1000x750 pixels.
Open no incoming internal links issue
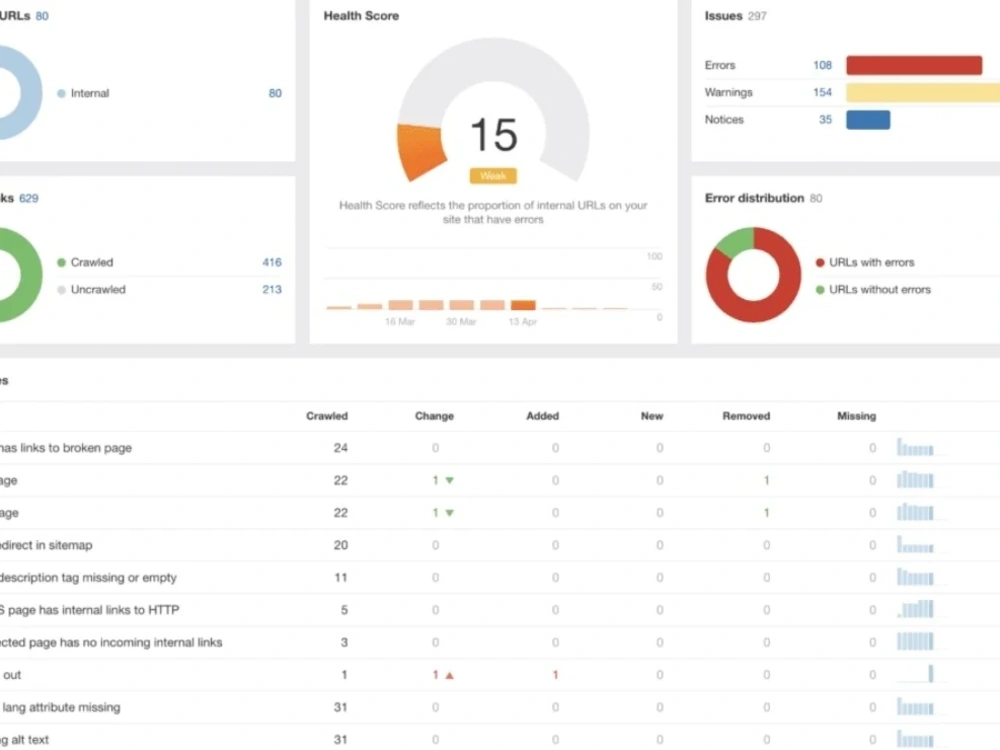111,643
